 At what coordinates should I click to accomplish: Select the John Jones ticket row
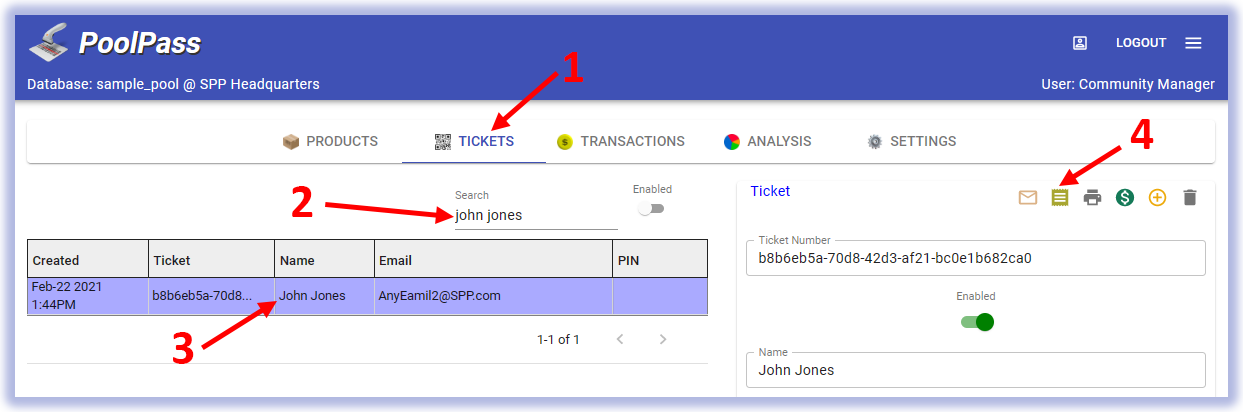(x=367, y=296)
